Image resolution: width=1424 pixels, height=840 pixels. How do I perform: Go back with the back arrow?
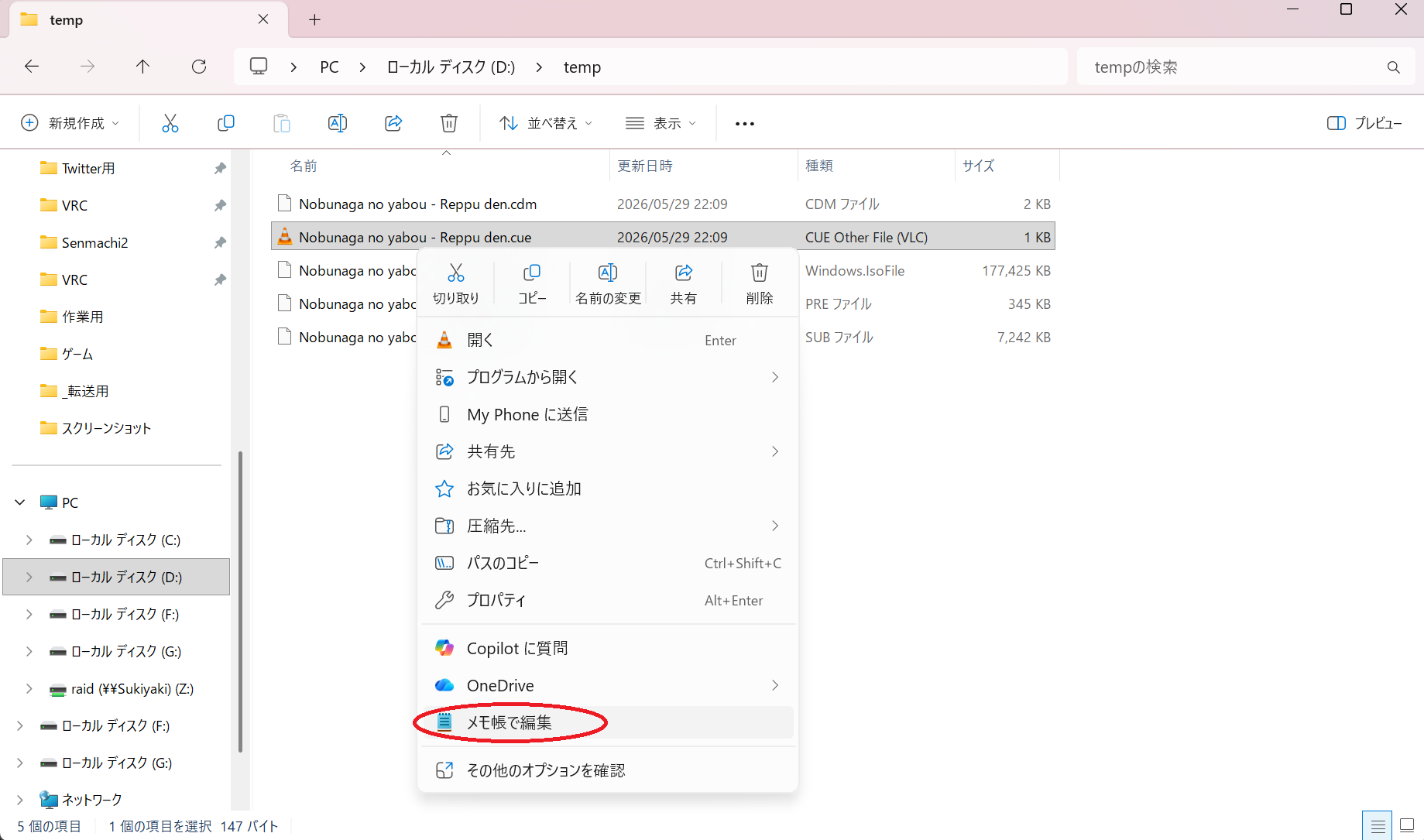click(x=32, y=67)
